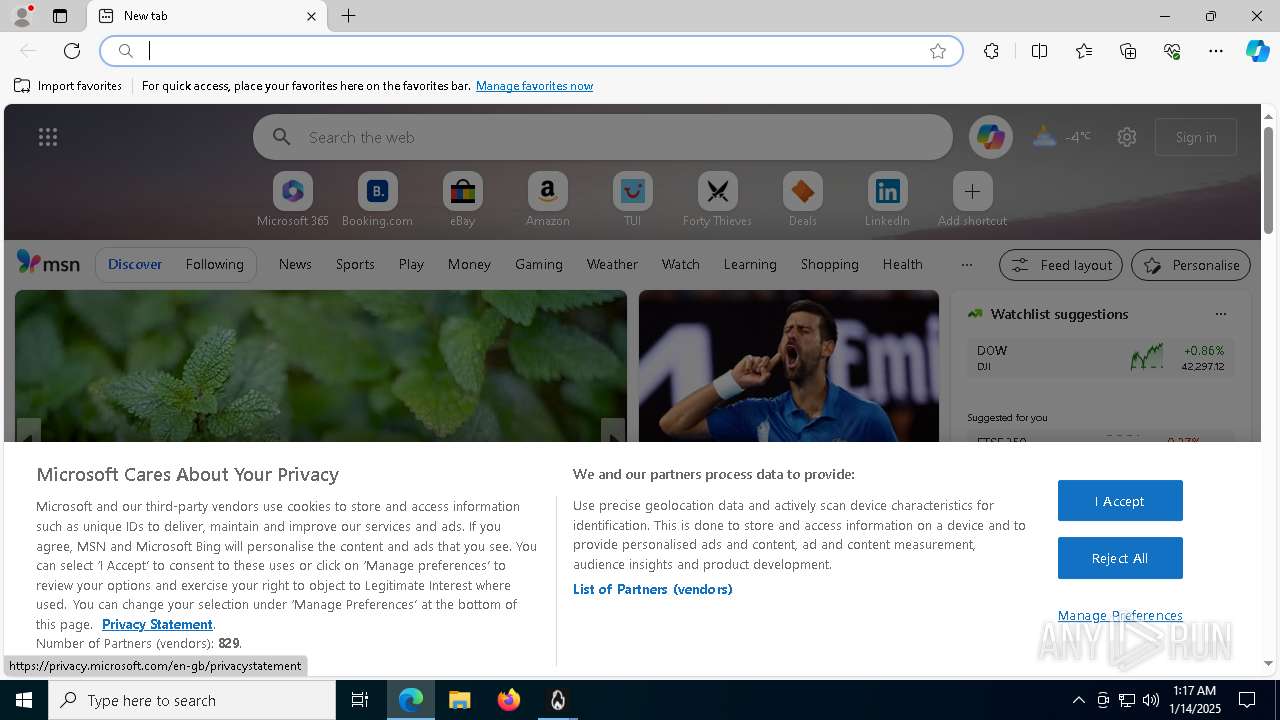Select the Discover tab
The height and width of the screenshot is (720, 1280).
point(135,264)
